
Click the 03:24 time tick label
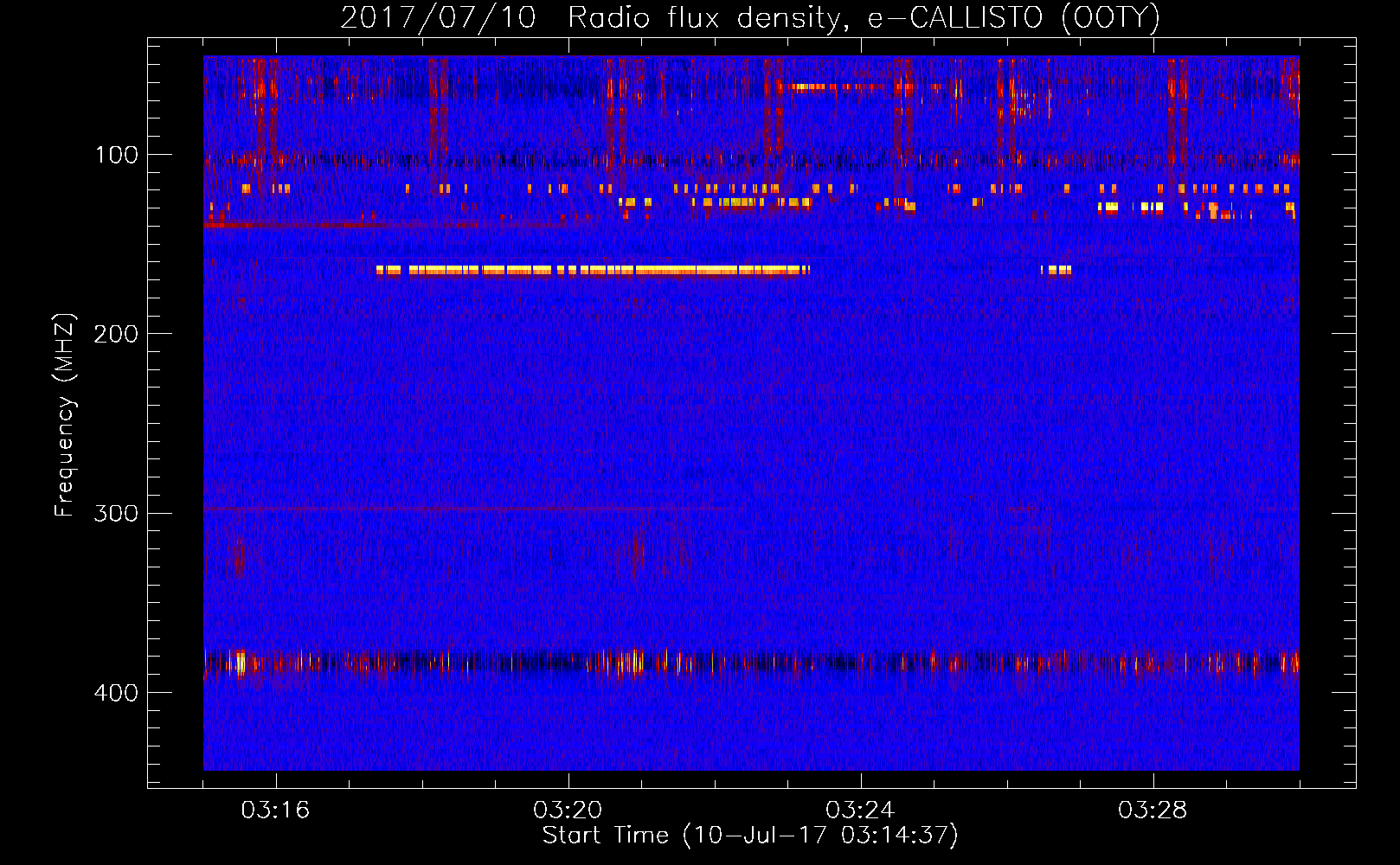click(860, 811)
